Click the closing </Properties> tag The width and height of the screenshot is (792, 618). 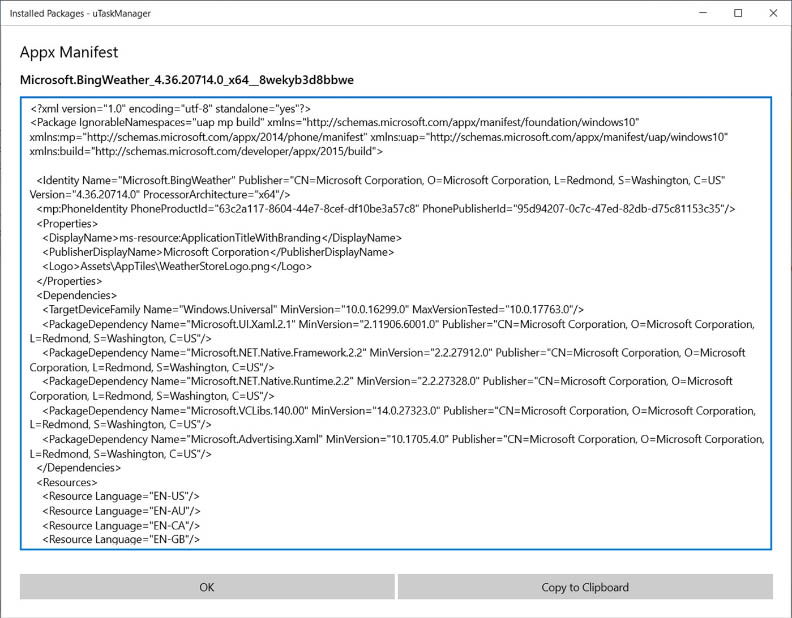69,281
